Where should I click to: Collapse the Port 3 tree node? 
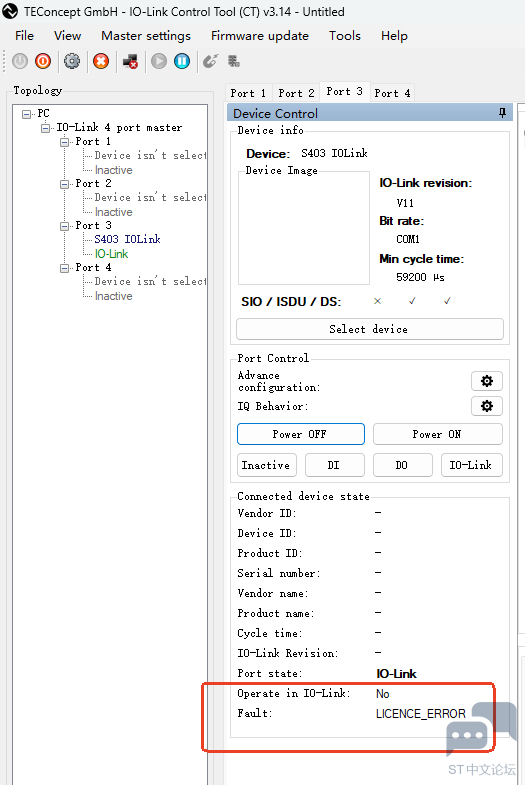65,226
